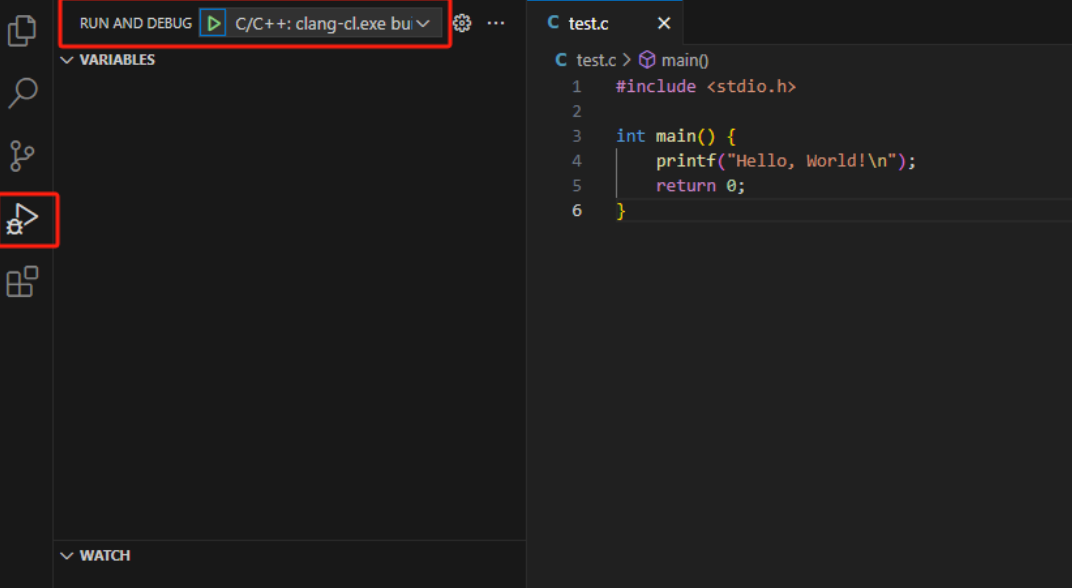The width and height of the screenshot is (1072, 588).
Task: Click line number 4 in the gutter
Action: (577, 161)
